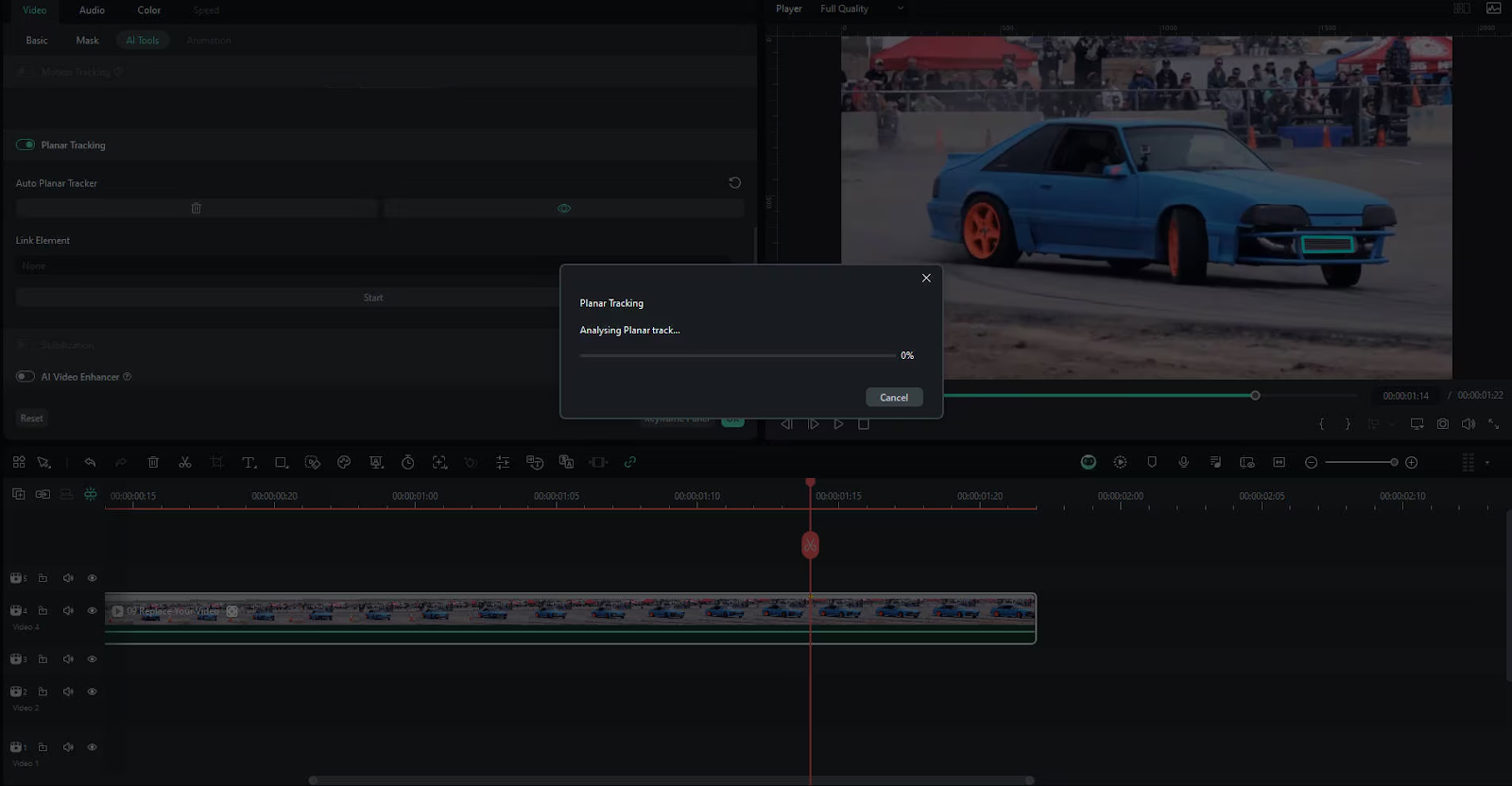
Task: Open the layout grid icon in timeline toolbar
Action: (19, 463)
